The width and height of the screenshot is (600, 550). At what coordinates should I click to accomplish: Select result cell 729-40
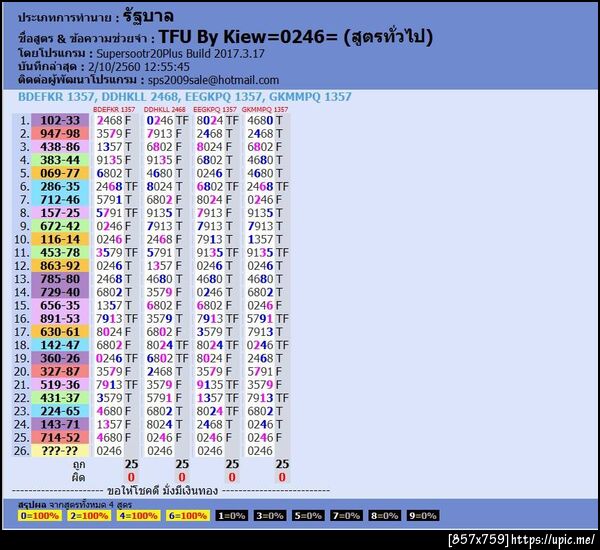point(60,292)
